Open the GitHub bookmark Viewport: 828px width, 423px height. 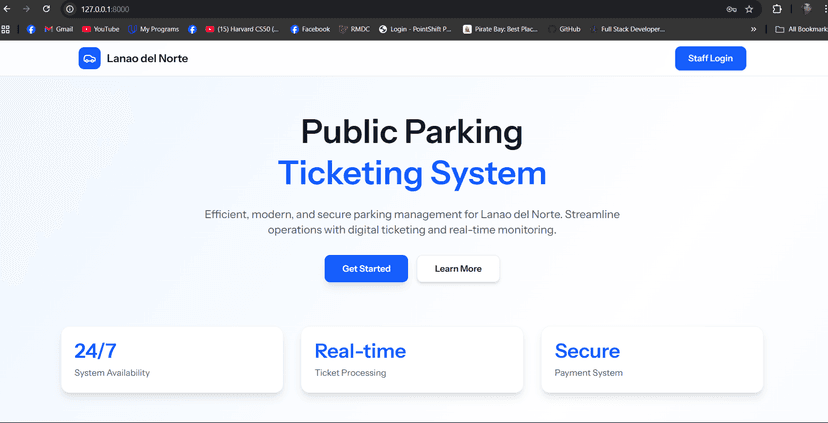tap(564, 30)
